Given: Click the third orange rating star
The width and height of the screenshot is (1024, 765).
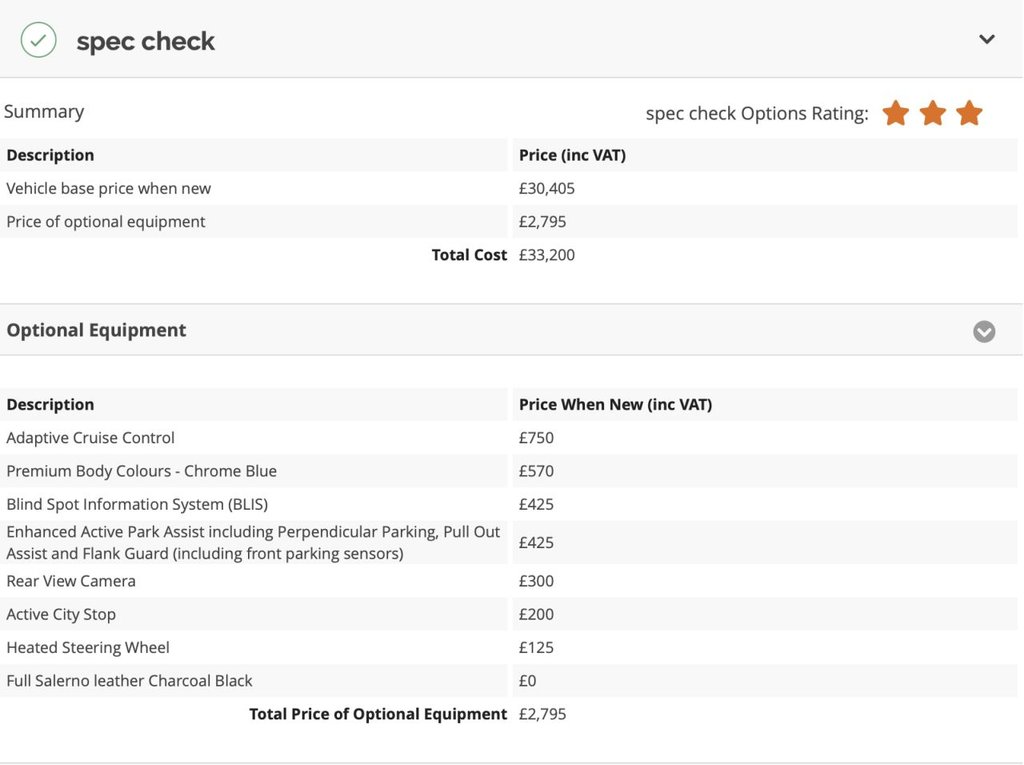Looking at the screenshot, I should pyautogui.click(x=969, y=113).
